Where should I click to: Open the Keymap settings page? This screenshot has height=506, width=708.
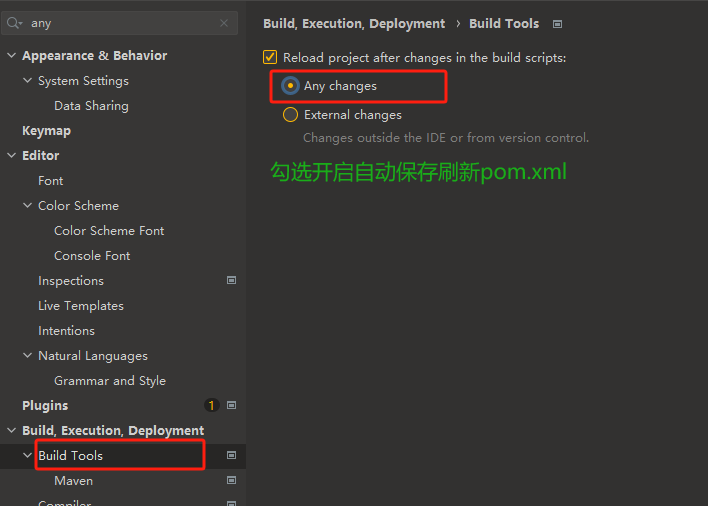[x=47, y=131]
